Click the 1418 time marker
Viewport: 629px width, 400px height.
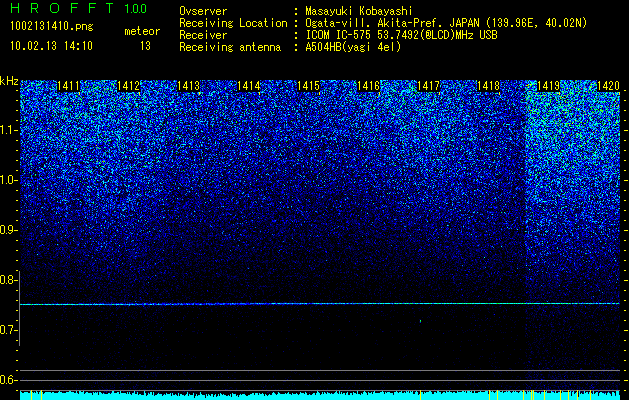point(488,86)
